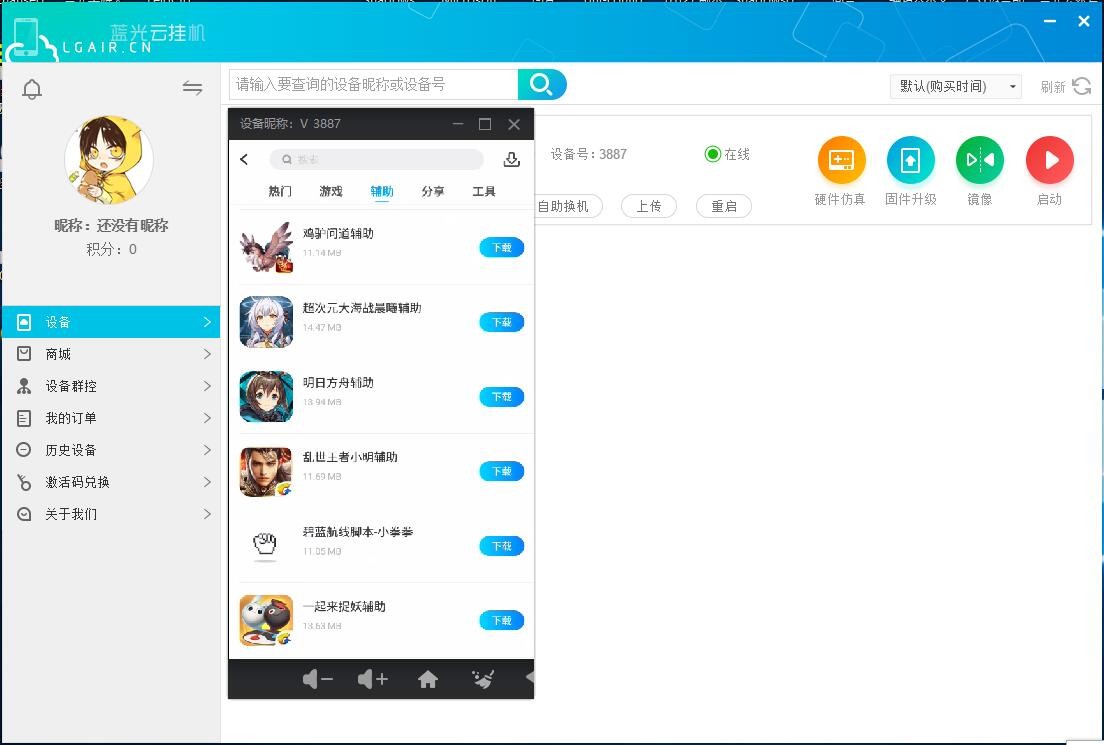The width and height of the screenshot is (1104, 745).
Task: Switch to the 分享 tab
Action: (x=432, y=192)
